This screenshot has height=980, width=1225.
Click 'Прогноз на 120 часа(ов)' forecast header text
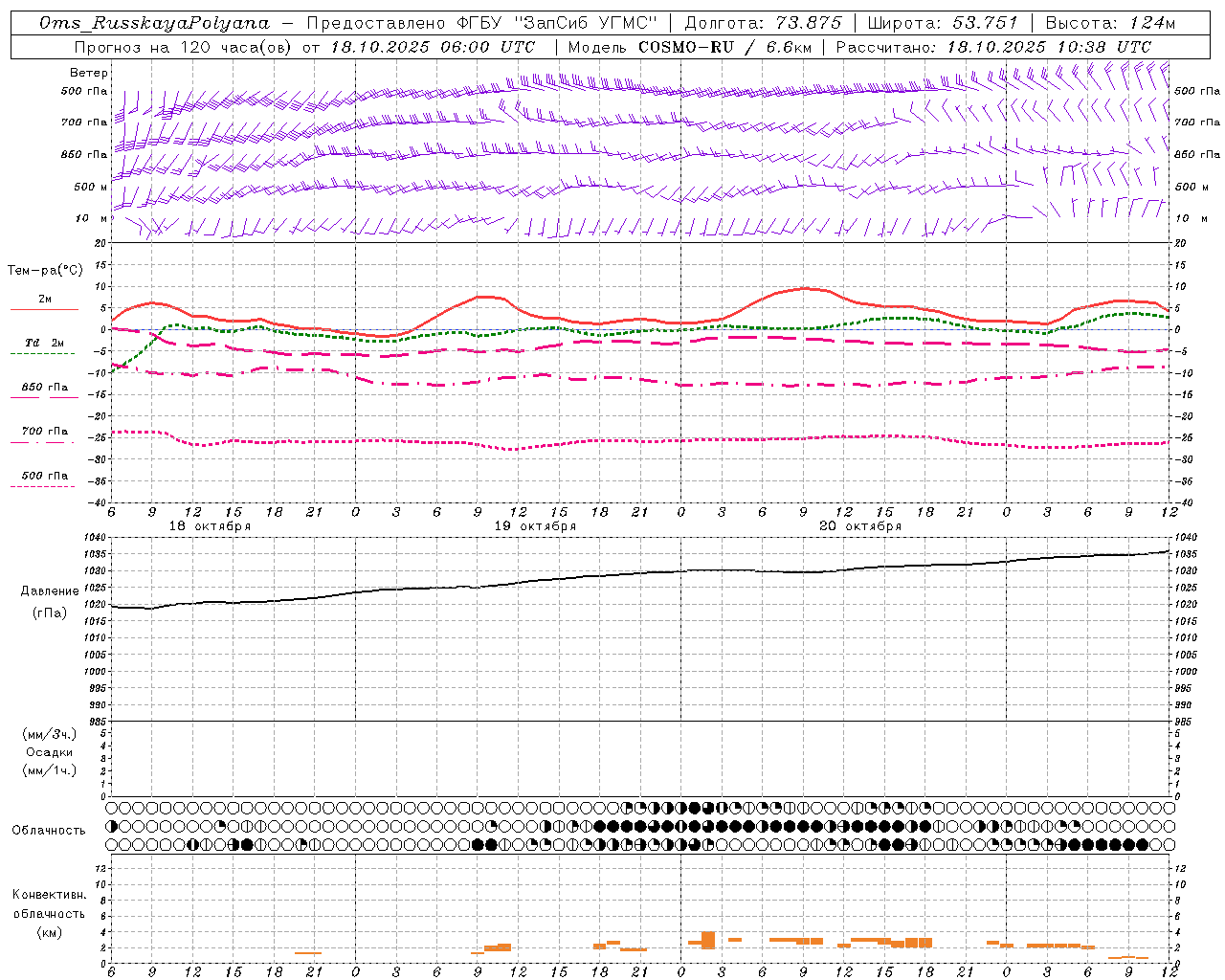point(185,47)
